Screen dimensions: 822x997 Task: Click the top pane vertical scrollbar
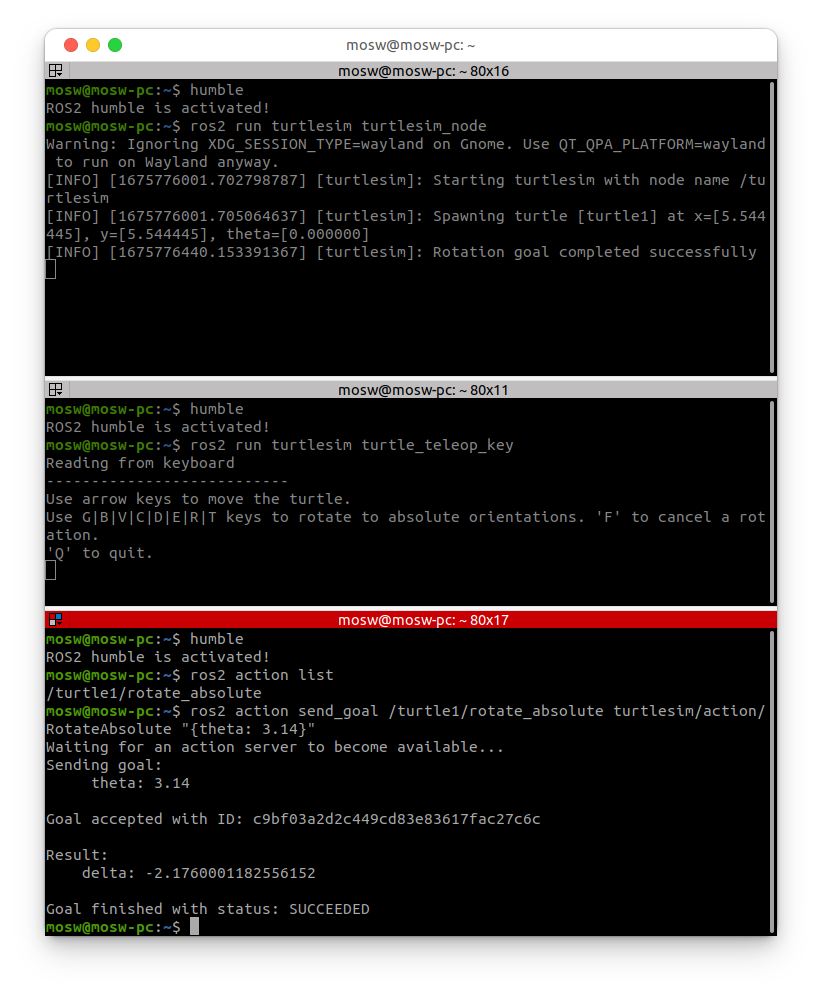pos(772,227)
